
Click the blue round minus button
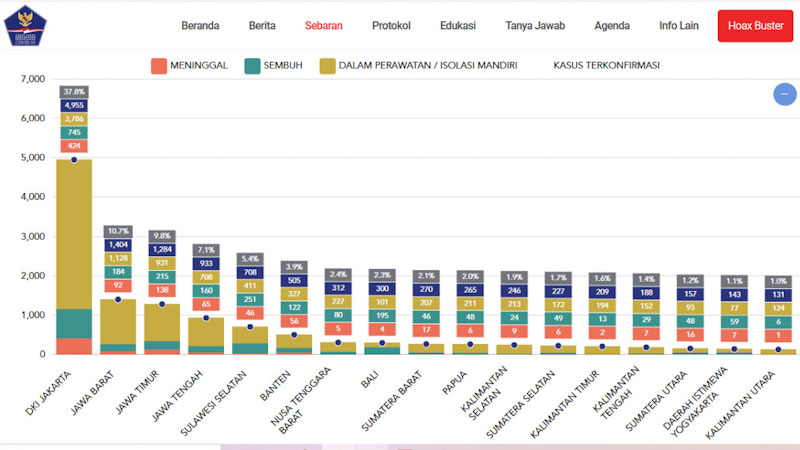point(785,94)
